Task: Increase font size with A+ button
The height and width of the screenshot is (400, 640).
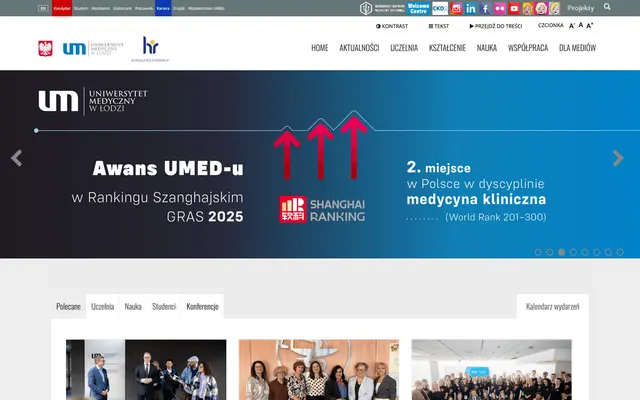Action: tap(589, 26)
